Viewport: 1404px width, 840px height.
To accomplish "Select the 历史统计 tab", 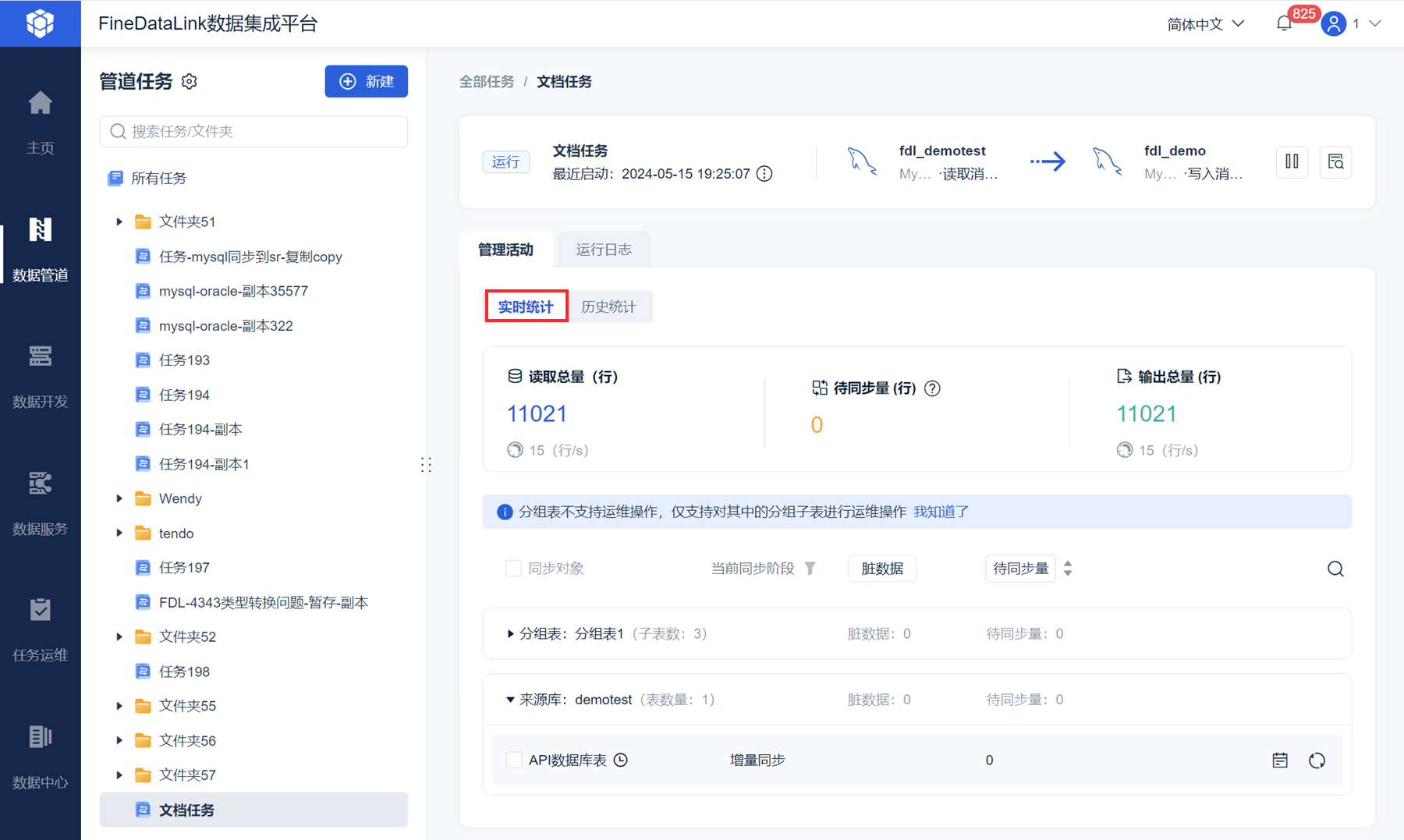I will pos(608,307).
